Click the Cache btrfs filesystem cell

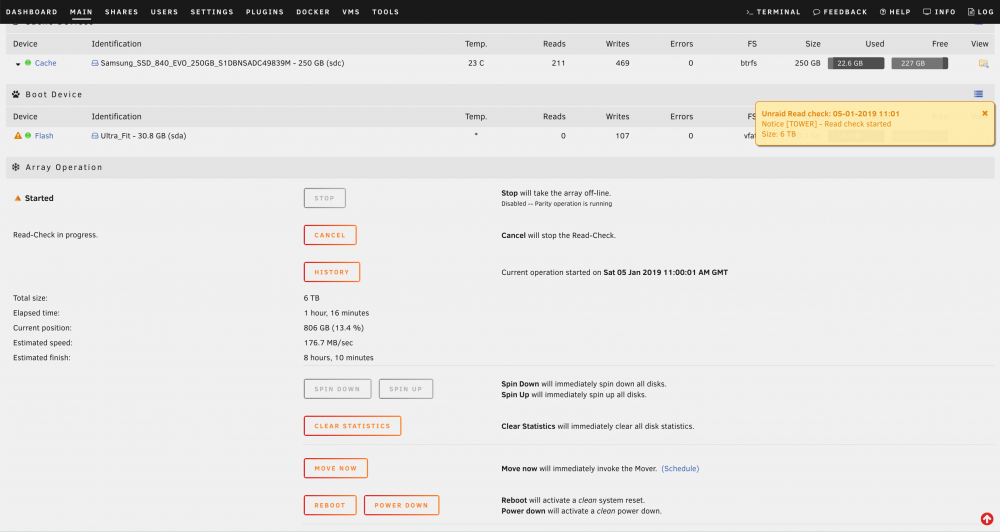749,63
